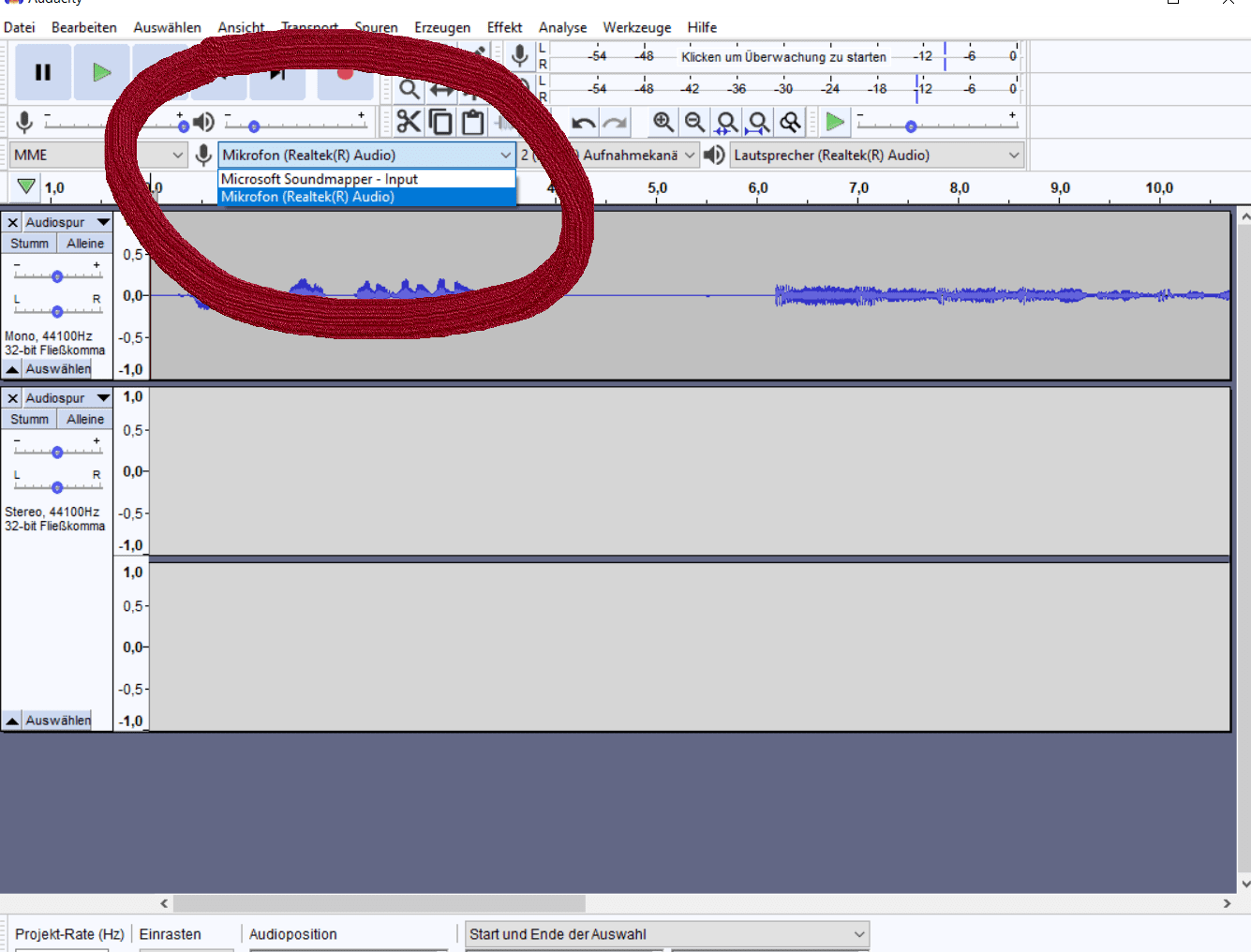
Task: Undo the last action
Action: 583,123
